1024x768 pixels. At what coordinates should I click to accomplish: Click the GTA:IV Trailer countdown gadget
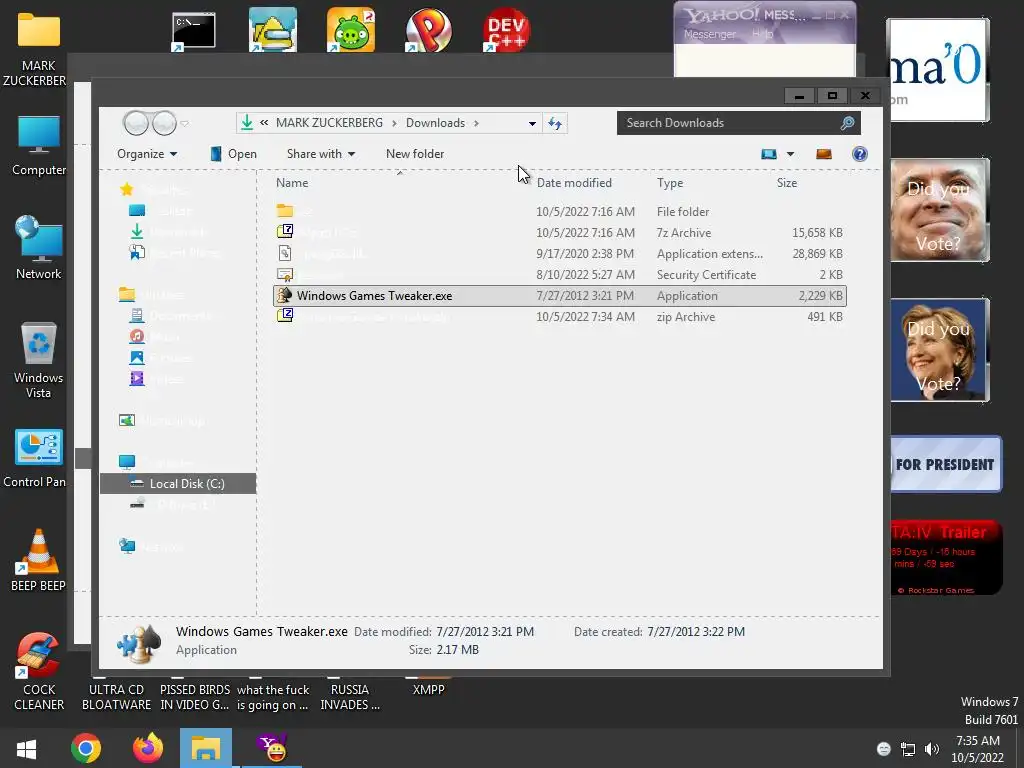[946, 557]
